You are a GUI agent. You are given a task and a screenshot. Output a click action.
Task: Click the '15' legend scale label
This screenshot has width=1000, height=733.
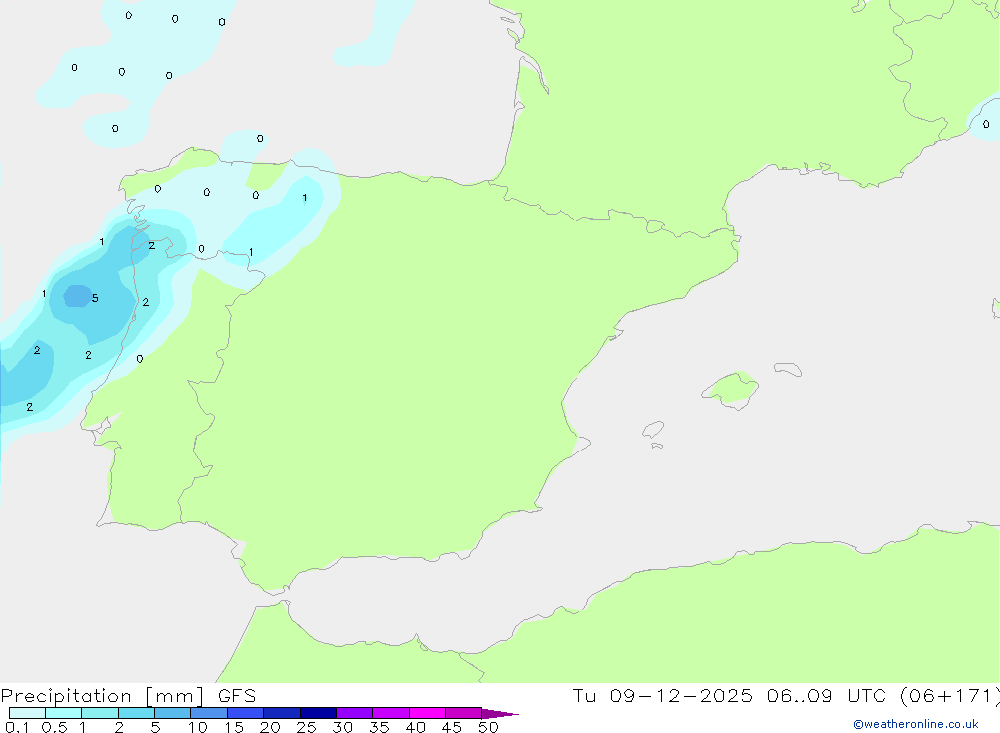234,727
